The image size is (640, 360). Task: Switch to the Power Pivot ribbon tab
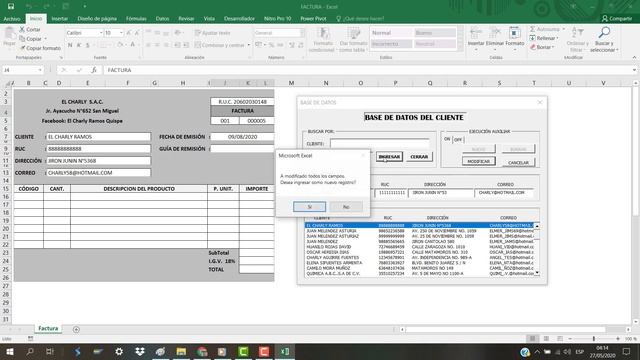pos(313,19)
